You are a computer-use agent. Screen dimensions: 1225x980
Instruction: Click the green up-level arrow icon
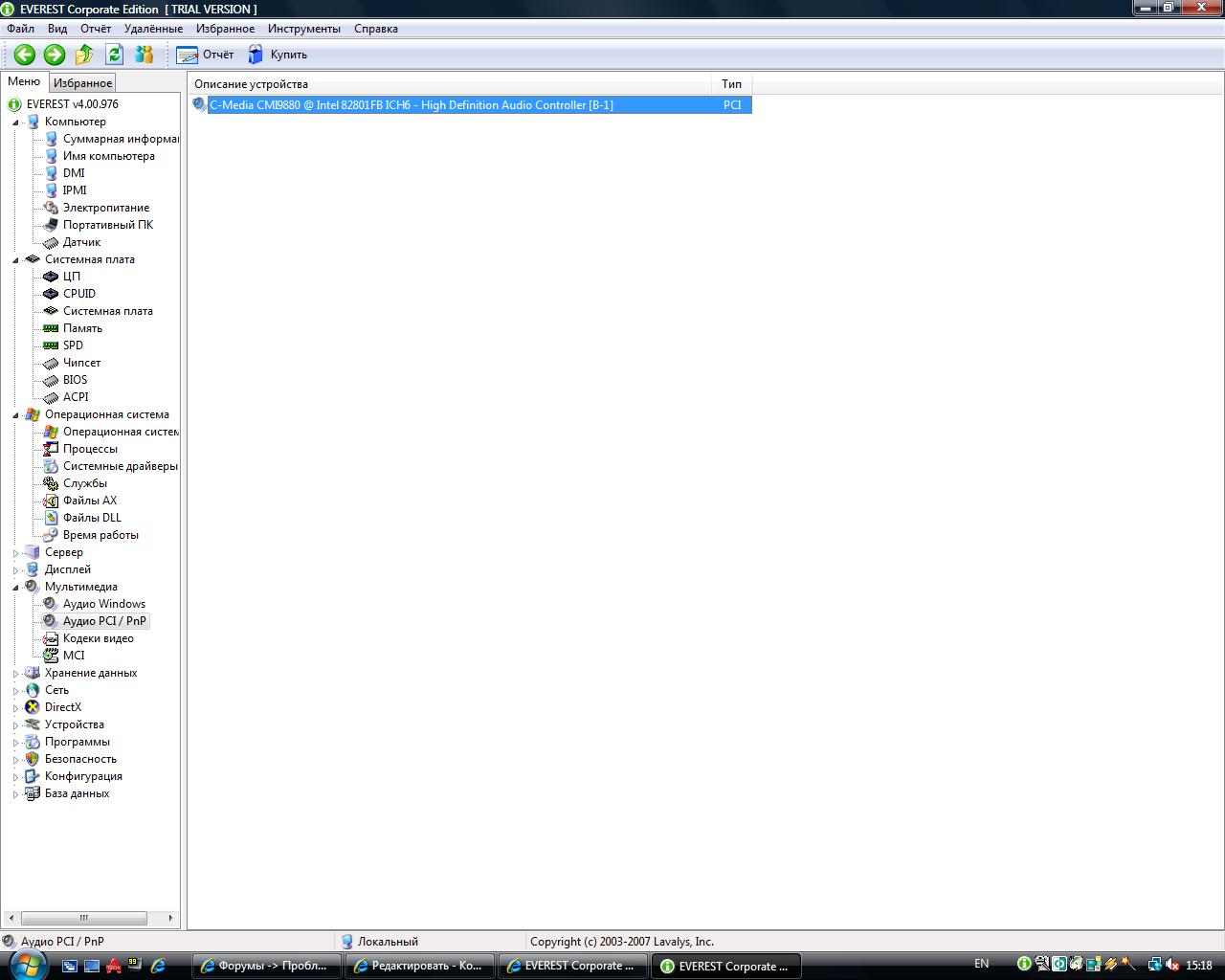(84, 55)
